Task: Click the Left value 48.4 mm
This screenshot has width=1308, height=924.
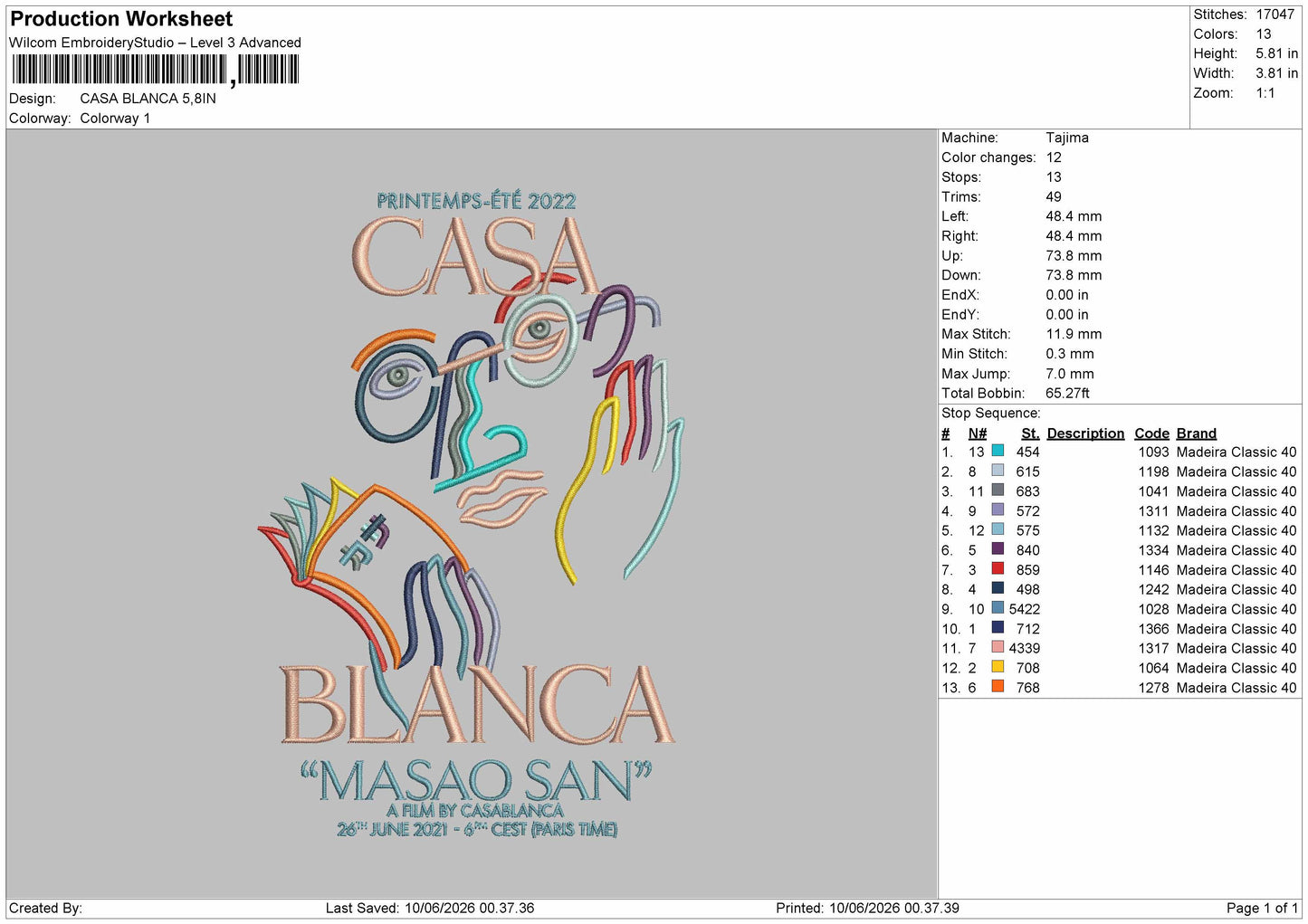Action: tap(1074, 216)
